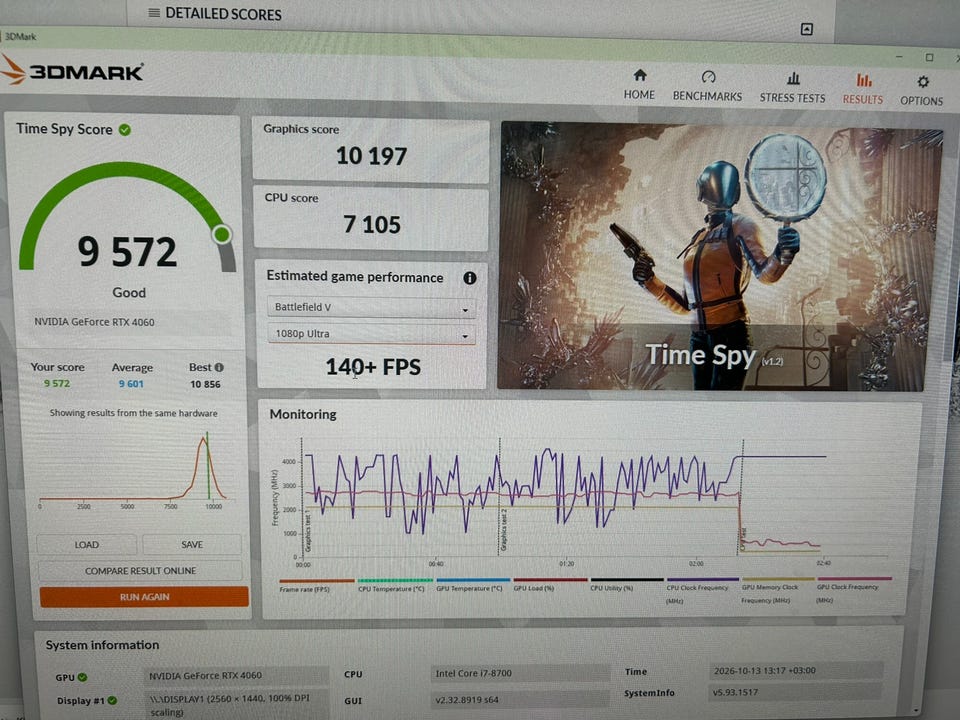This screenshot has height=720, width=960.
Task: Click the Run Again button
Action: pyautogui.click(x=144, y=597)
